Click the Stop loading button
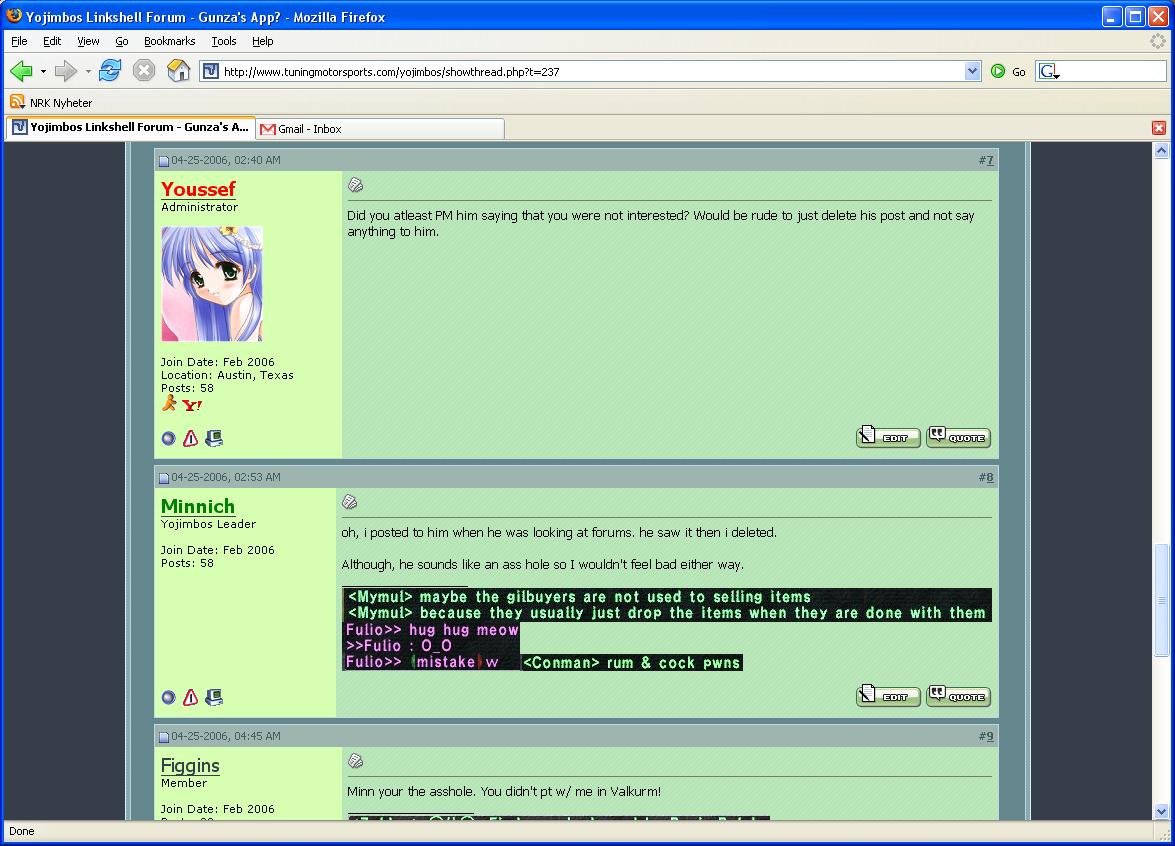 (x=144, y=71)
